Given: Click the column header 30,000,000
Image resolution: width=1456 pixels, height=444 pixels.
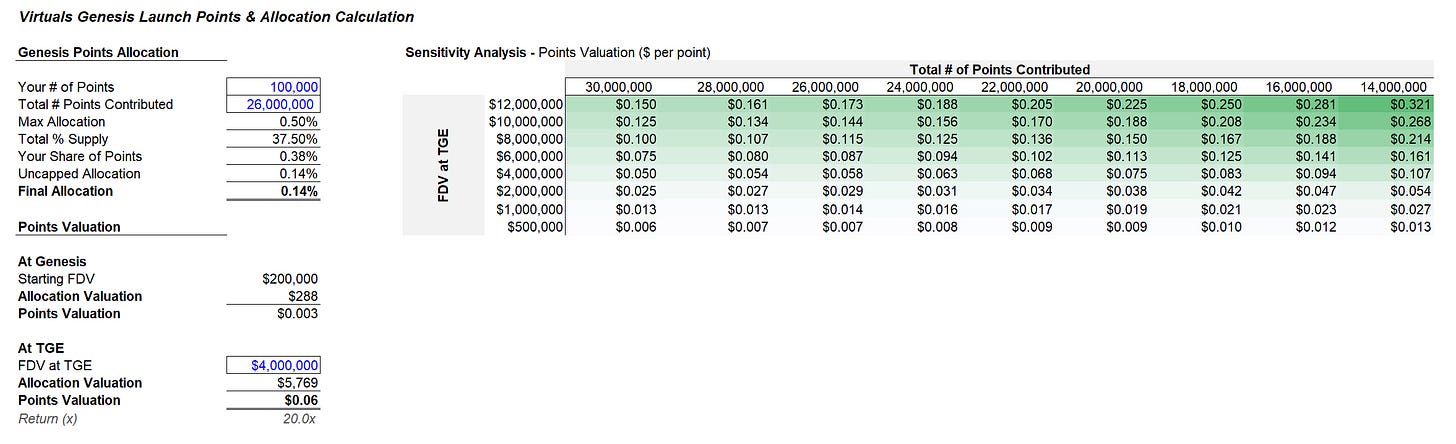Looking at the screenshot, I should click(x=619, y=87).
